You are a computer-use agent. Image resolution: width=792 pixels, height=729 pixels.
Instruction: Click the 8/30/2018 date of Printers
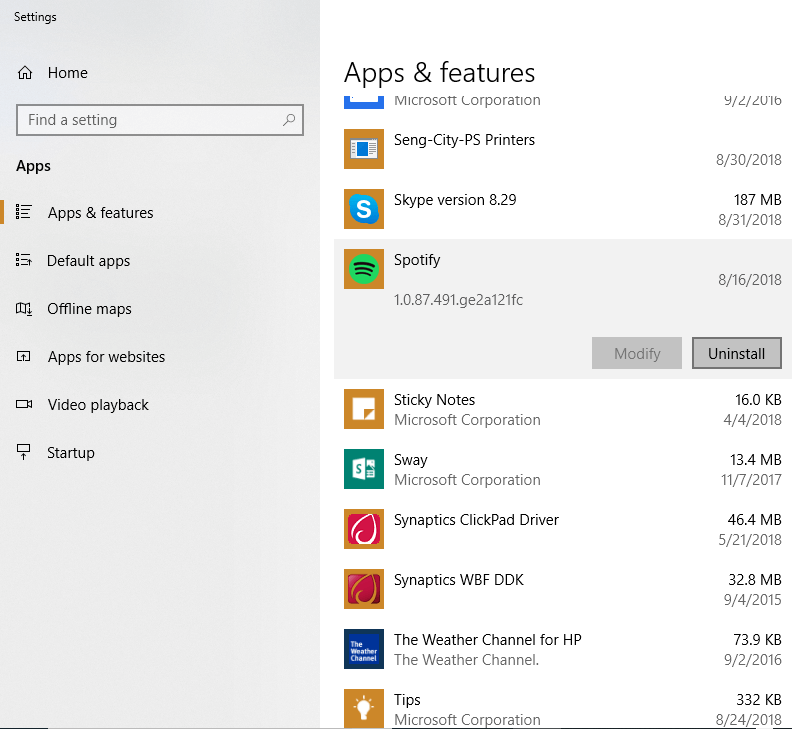748,160
